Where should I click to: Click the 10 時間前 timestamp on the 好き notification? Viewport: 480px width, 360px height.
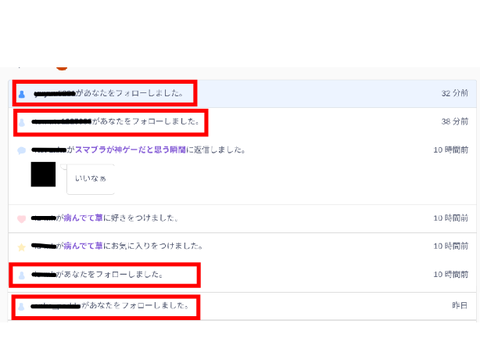[x=451, y=218]
